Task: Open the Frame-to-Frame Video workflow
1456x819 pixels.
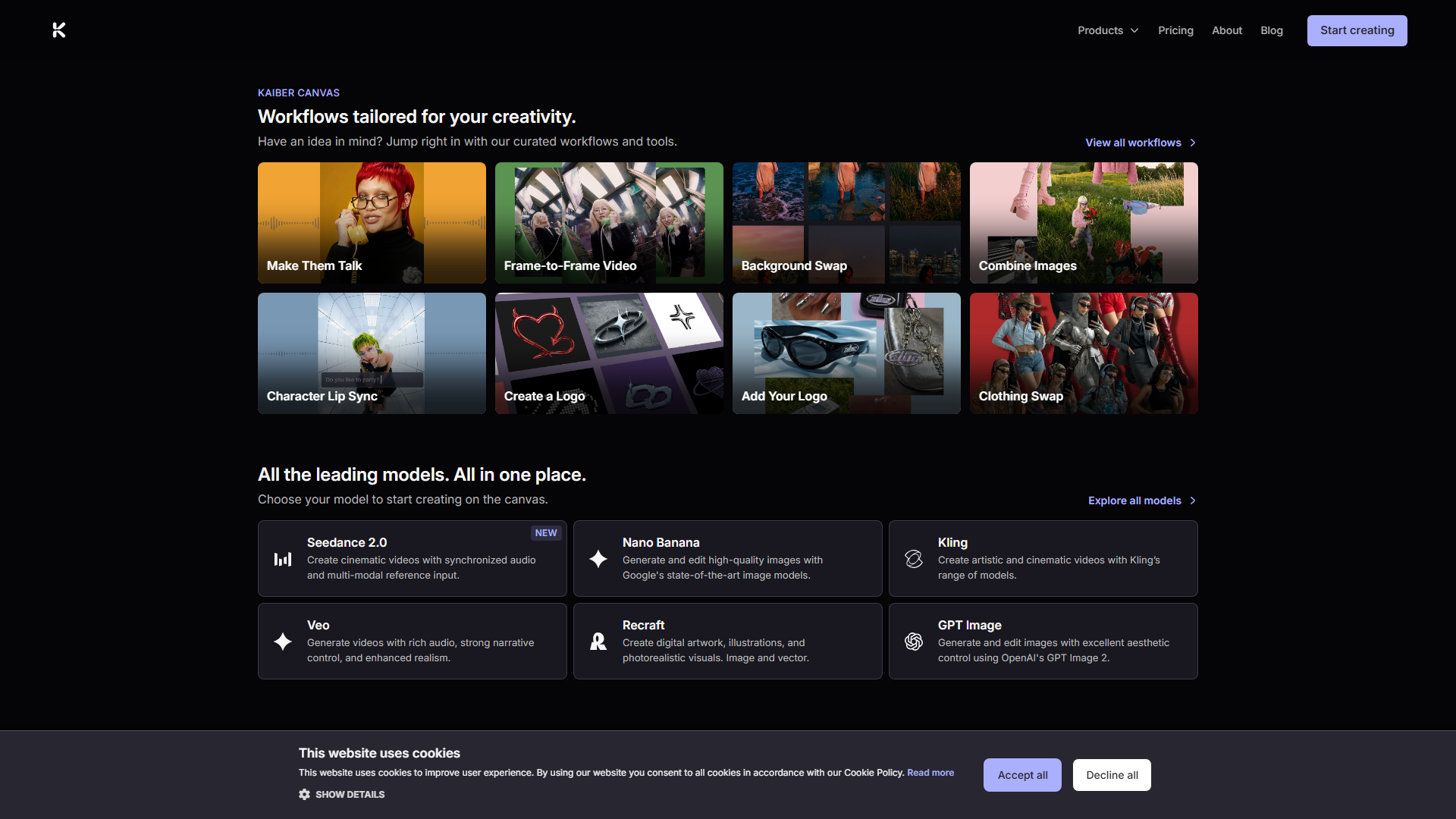Action: tap(609, 223)
